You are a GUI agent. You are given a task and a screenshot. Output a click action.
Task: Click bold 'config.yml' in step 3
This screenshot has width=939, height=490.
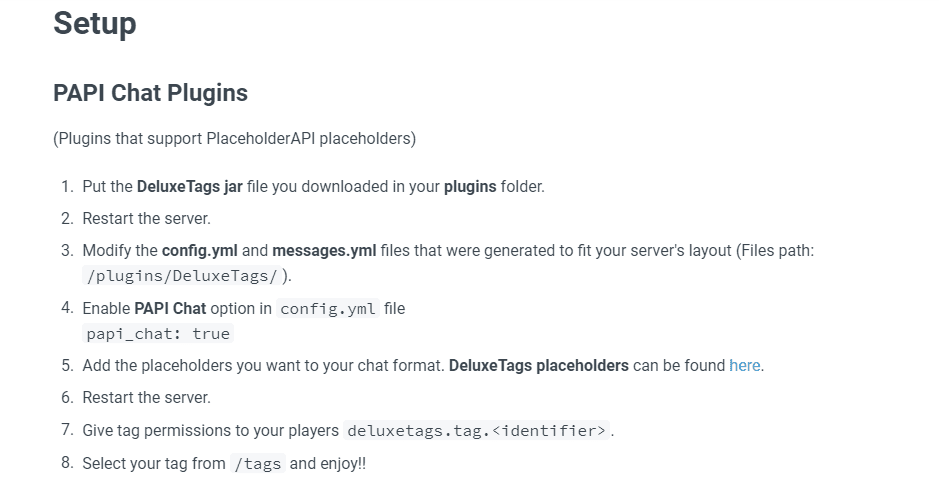pos(200,250)
